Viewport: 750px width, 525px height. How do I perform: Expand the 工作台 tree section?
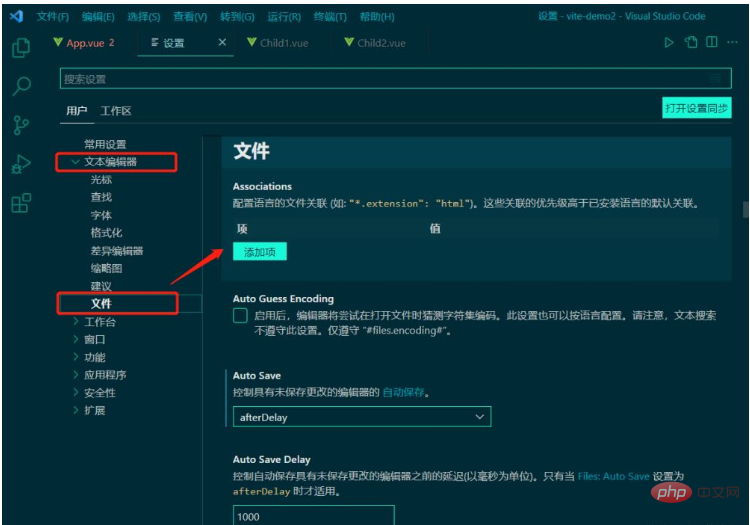coord(76,321)
